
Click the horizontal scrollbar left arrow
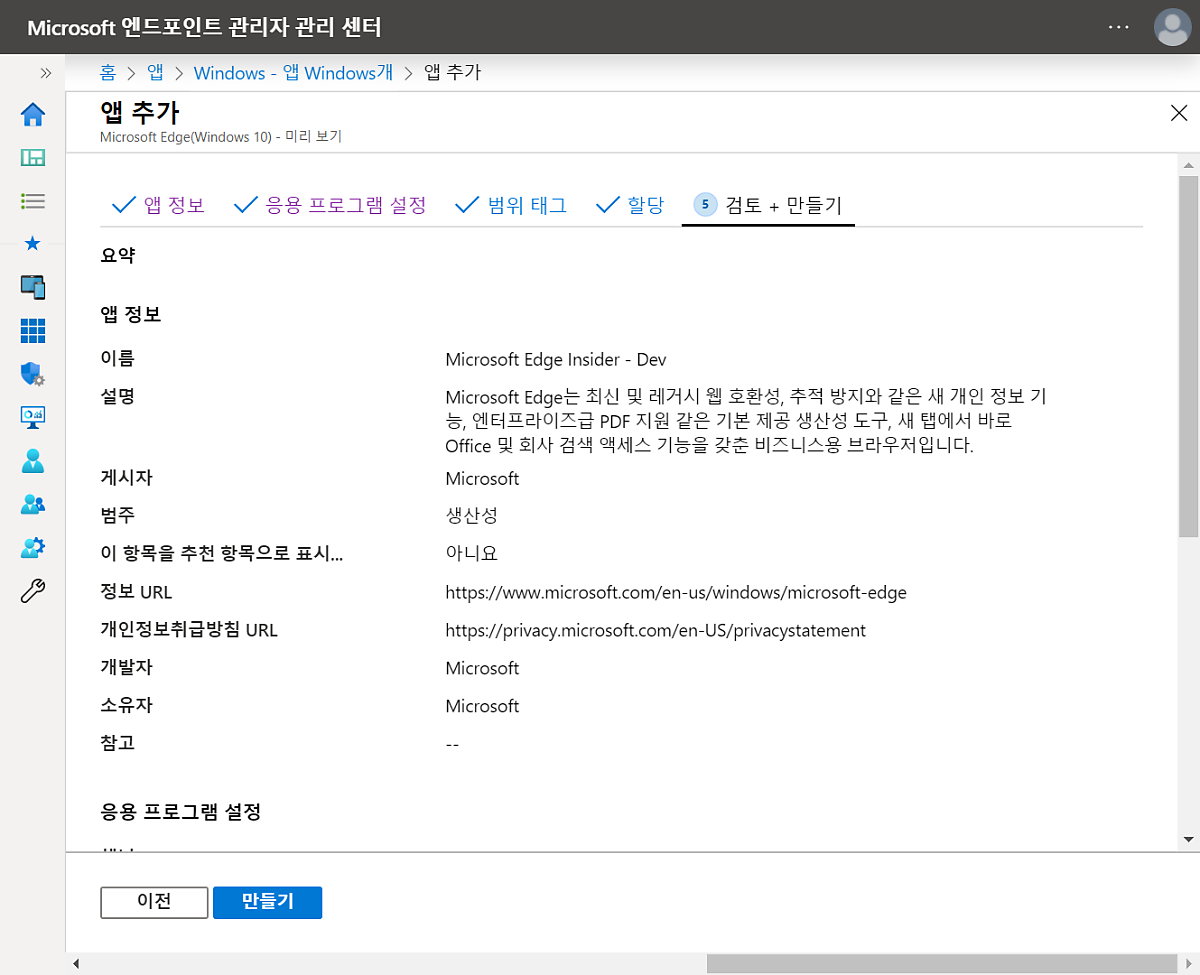[76, 964]
